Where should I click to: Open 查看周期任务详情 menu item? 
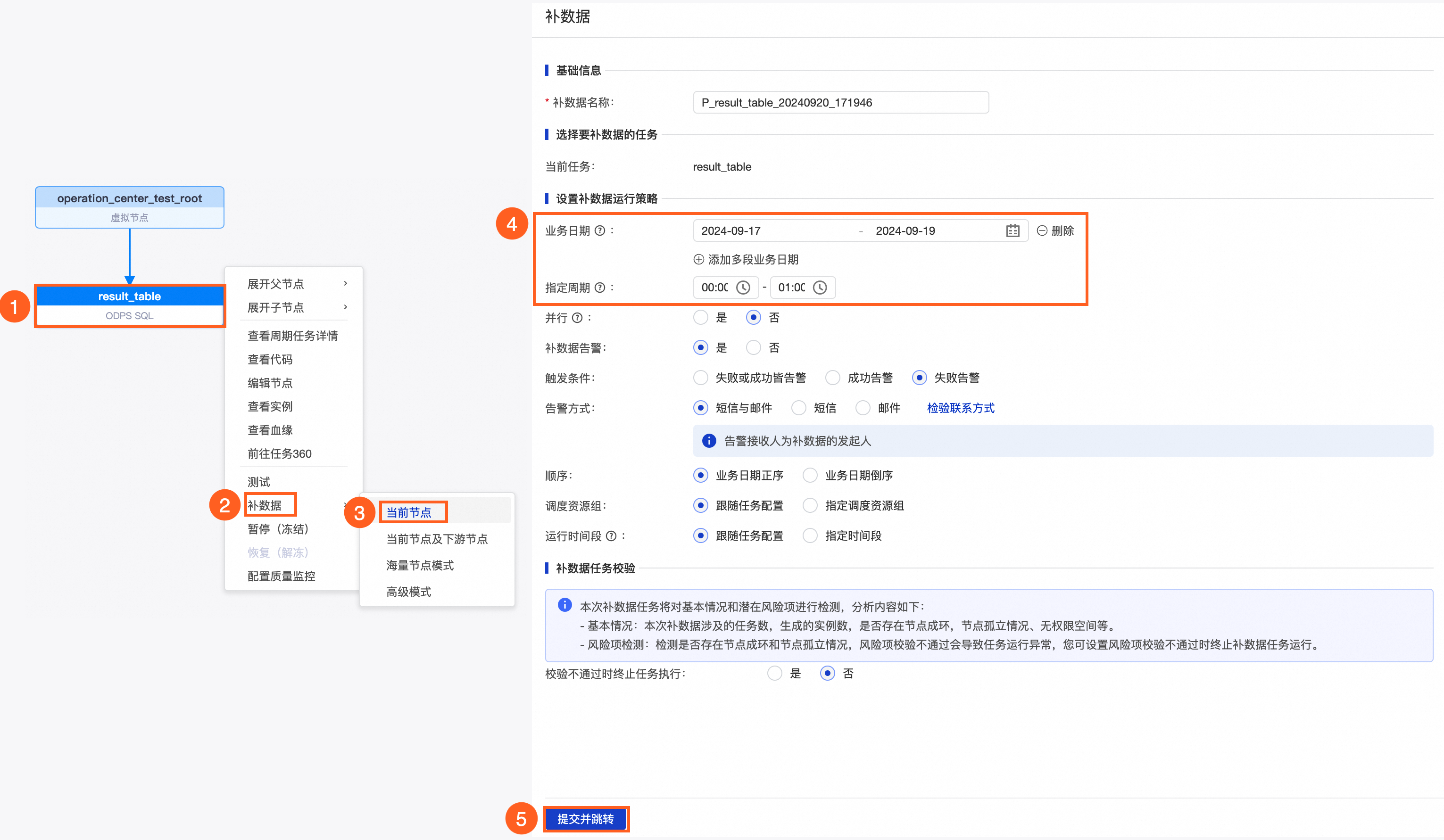coord(292,336)
